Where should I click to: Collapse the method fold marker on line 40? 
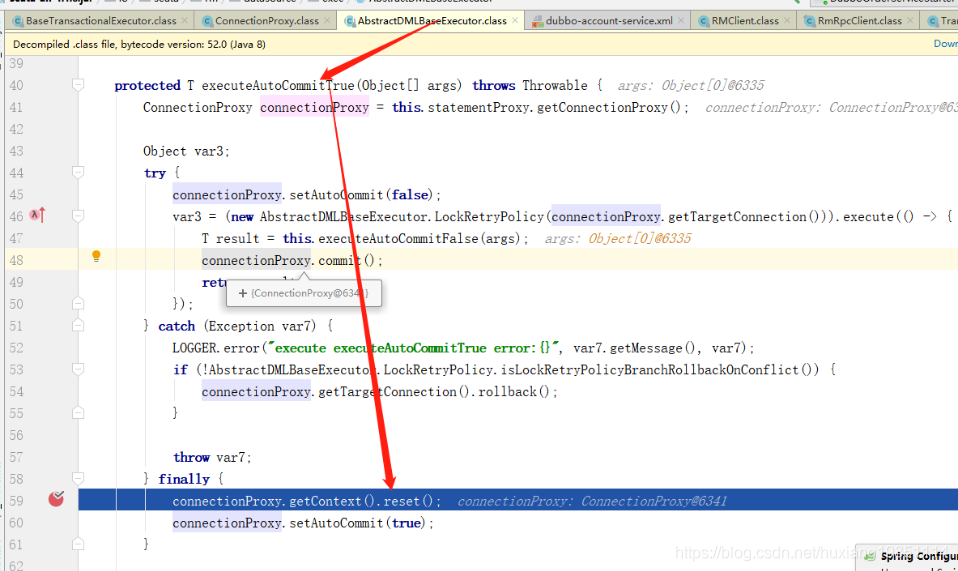click(78, 85)
